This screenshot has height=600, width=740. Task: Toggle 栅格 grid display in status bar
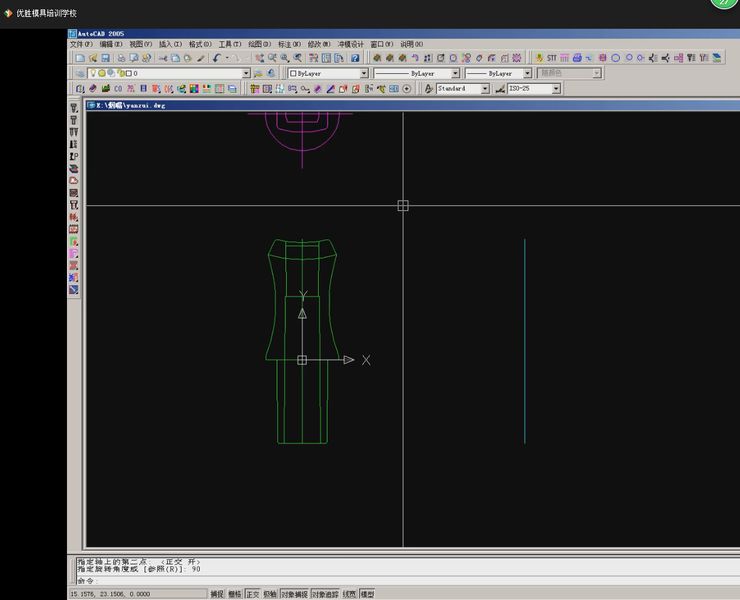[x=235, y=594]
